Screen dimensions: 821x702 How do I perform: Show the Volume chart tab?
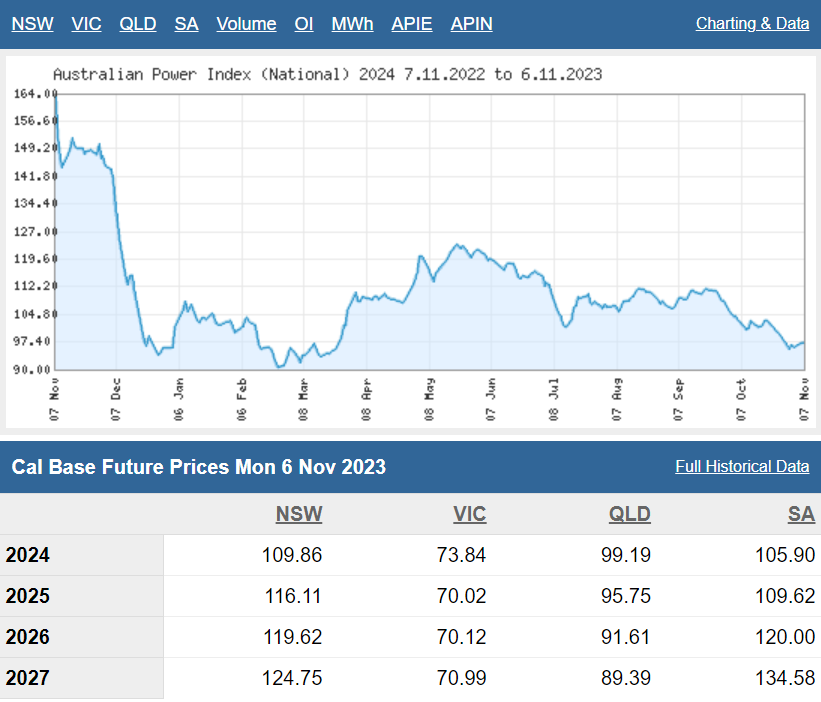click(x=246, y=23)
